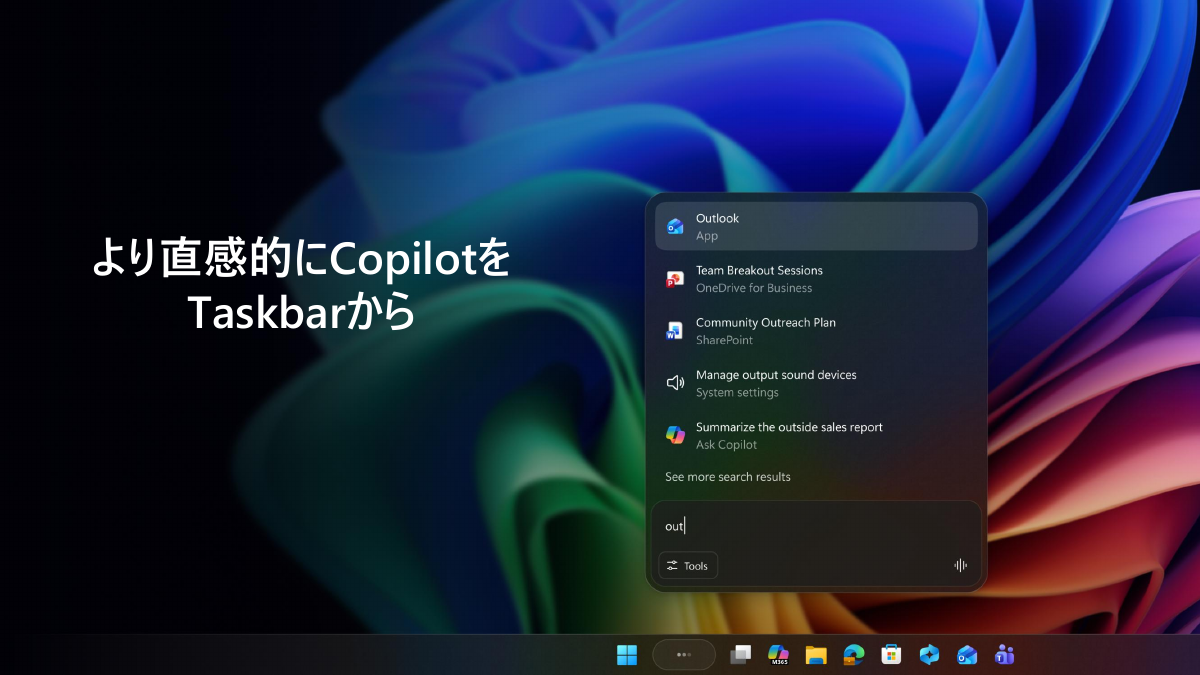This screenshot has width=1200, height=675.
Task: Launch Outlook from the taskbar
Action: point(966,655)
